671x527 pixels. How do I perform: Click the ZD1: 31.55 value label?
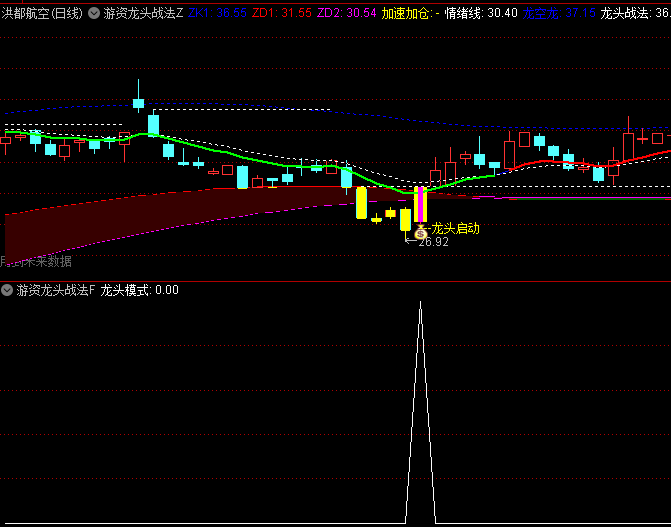tap(282, 13)
